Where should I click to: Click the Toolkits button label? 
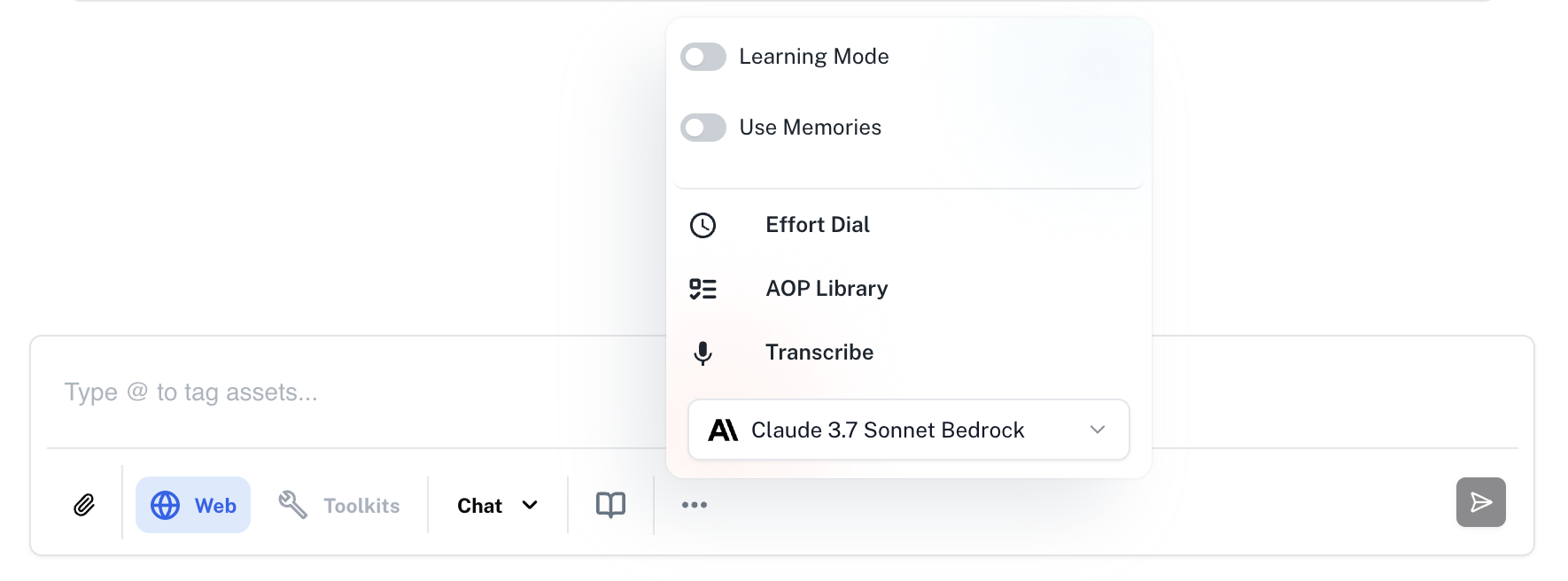[x=361, y=506]
